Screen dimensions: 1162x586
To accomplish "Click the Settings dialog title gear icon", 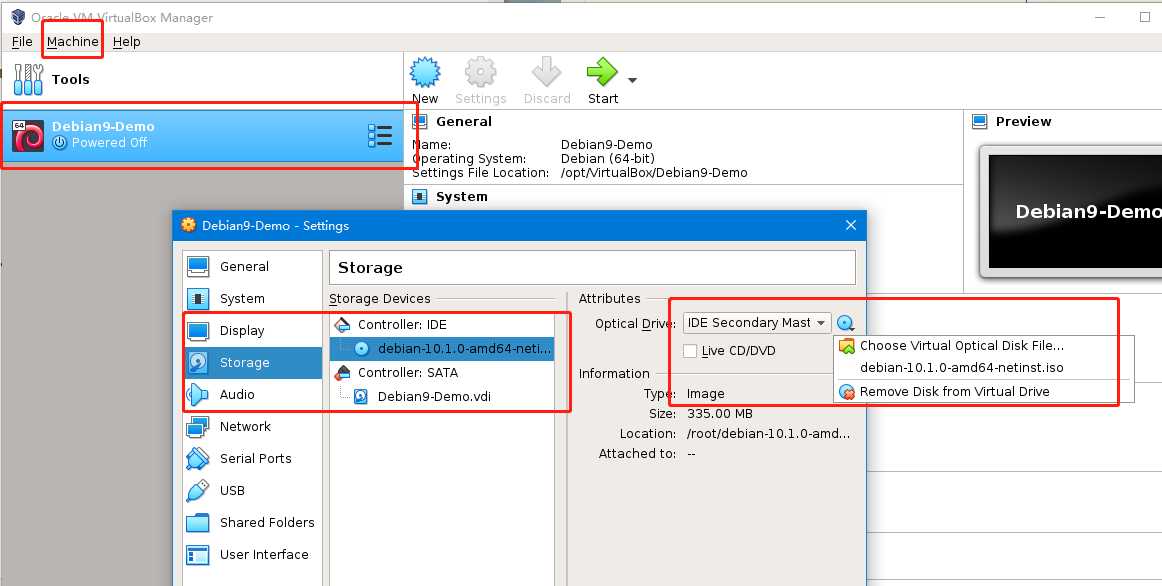I will tap(188, 225).
